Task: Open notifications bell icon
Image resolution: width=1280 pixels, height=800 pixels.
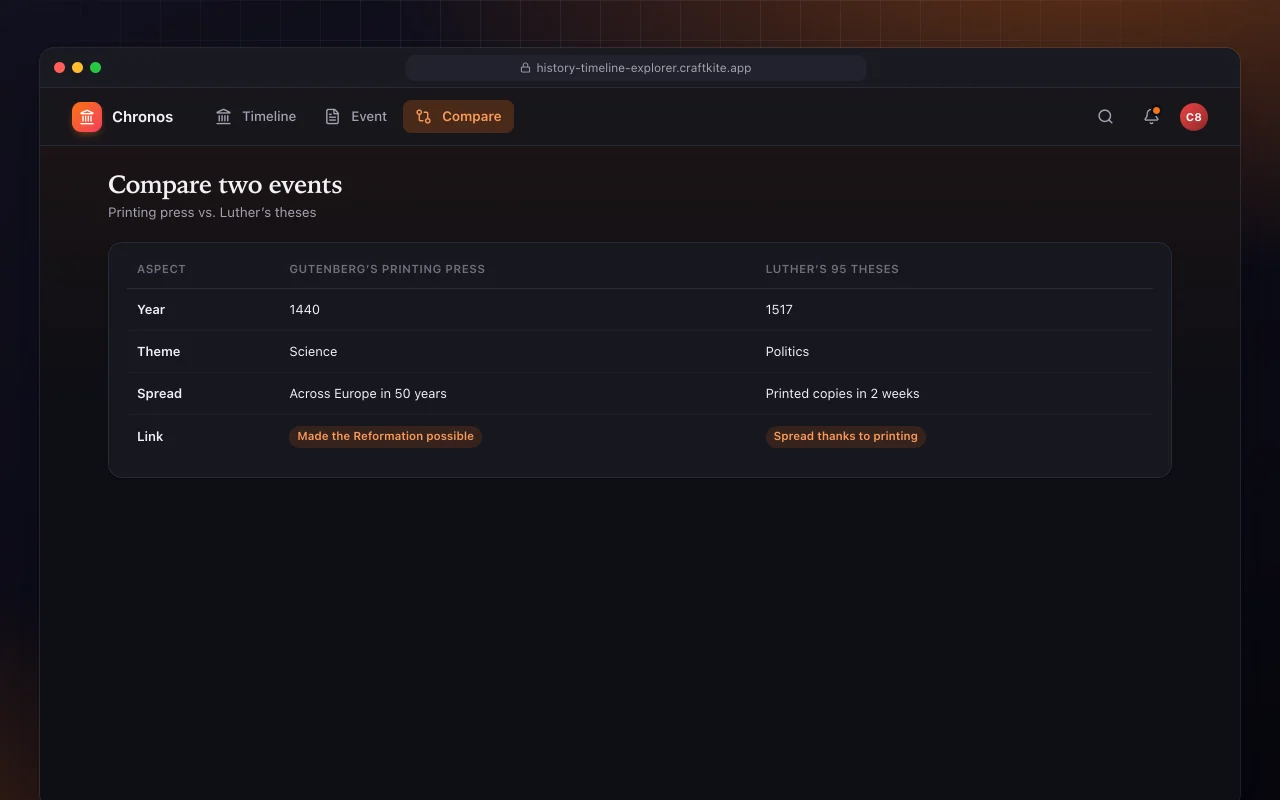Action: (x=1151, y=117)
